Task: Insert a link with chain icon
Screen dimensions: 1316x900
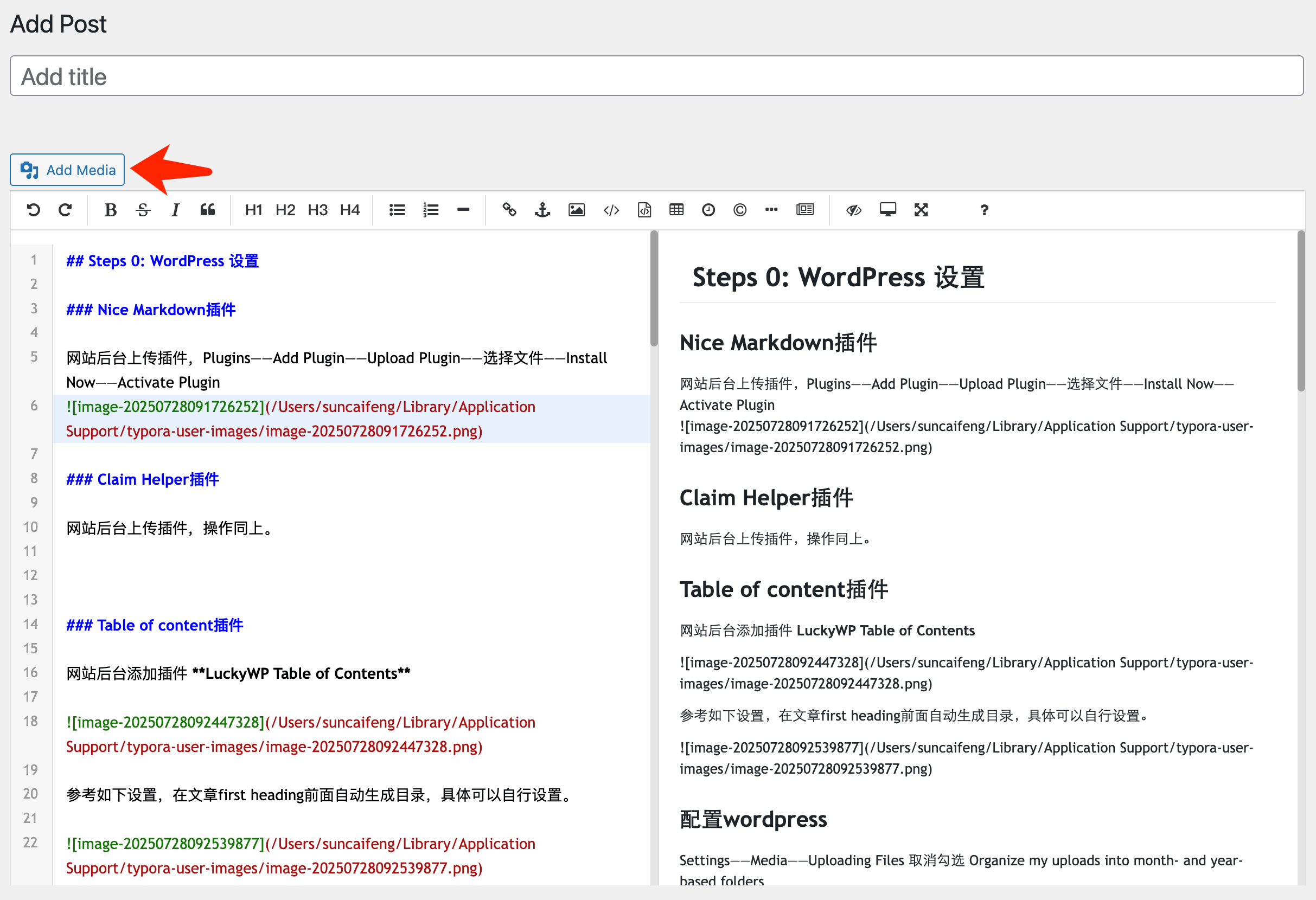Action: point(509,210)
